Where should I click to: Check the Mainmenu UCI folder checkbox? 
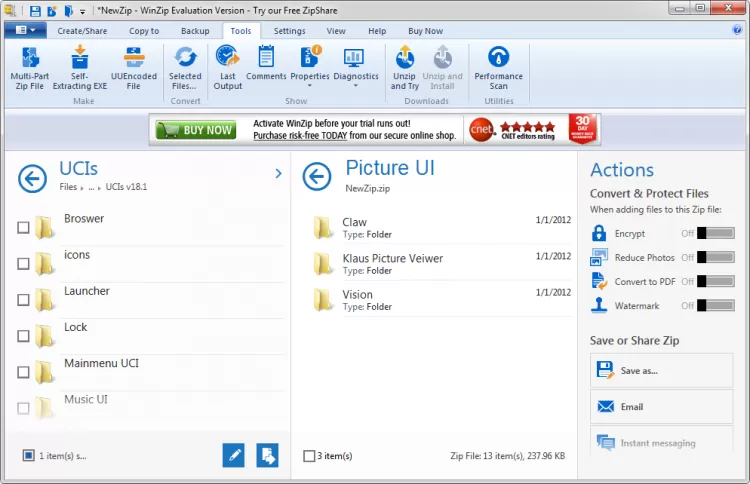[x=23, y=372]
